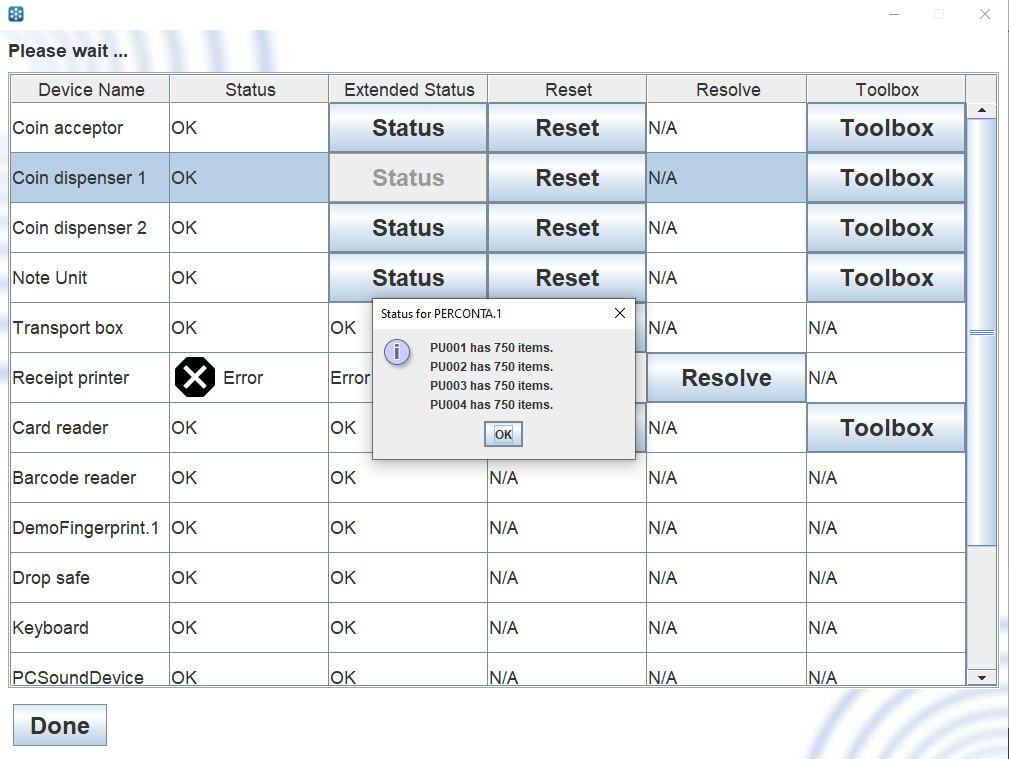Viewport: 1009px width, 759px height.
Task: Open Toolbox for Coin dispenser 1
Action: coord(886,178)
